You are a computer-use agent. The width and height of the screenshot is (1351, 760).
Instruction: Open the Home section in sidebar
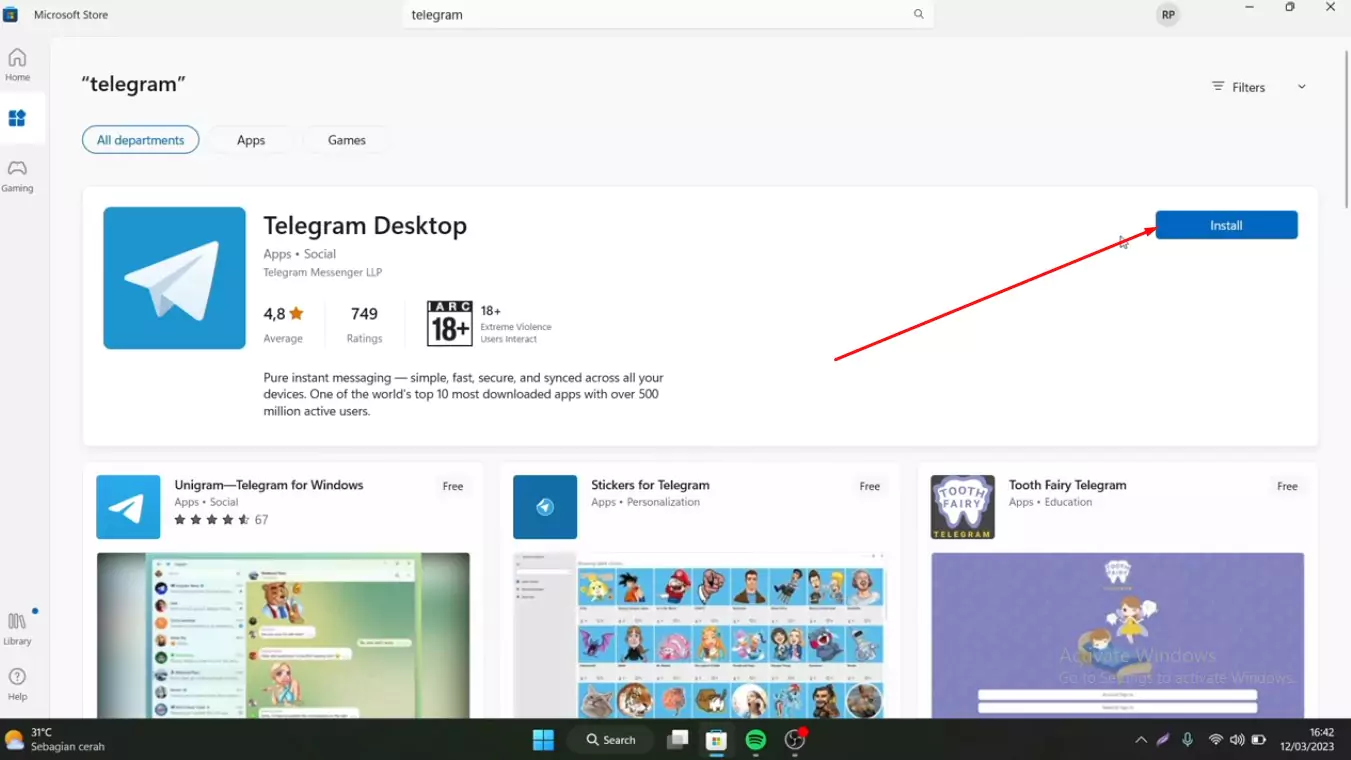click(17, 64)
